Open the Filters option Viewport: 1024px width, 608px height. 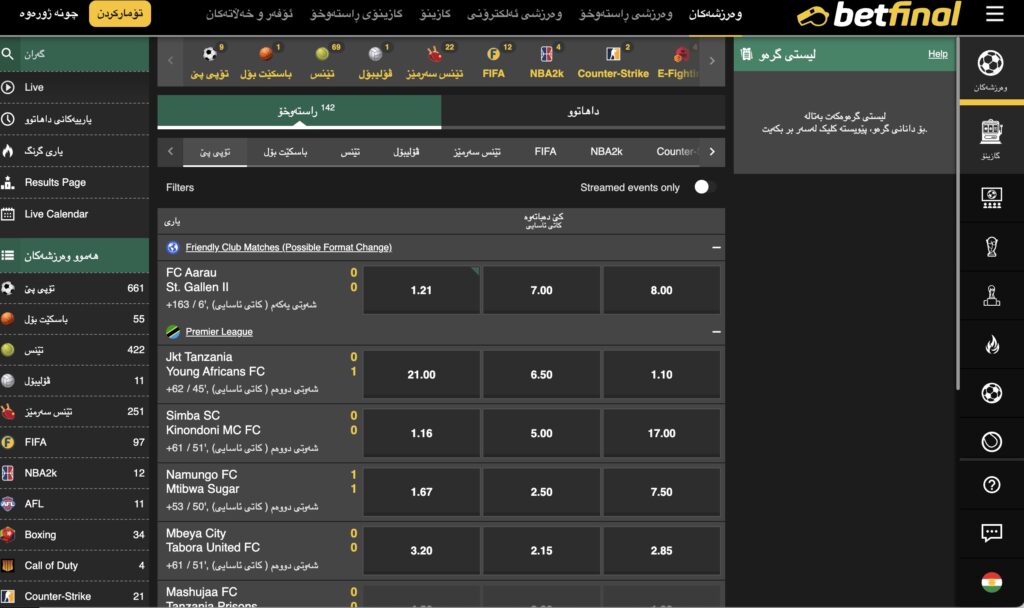point(180,187)
